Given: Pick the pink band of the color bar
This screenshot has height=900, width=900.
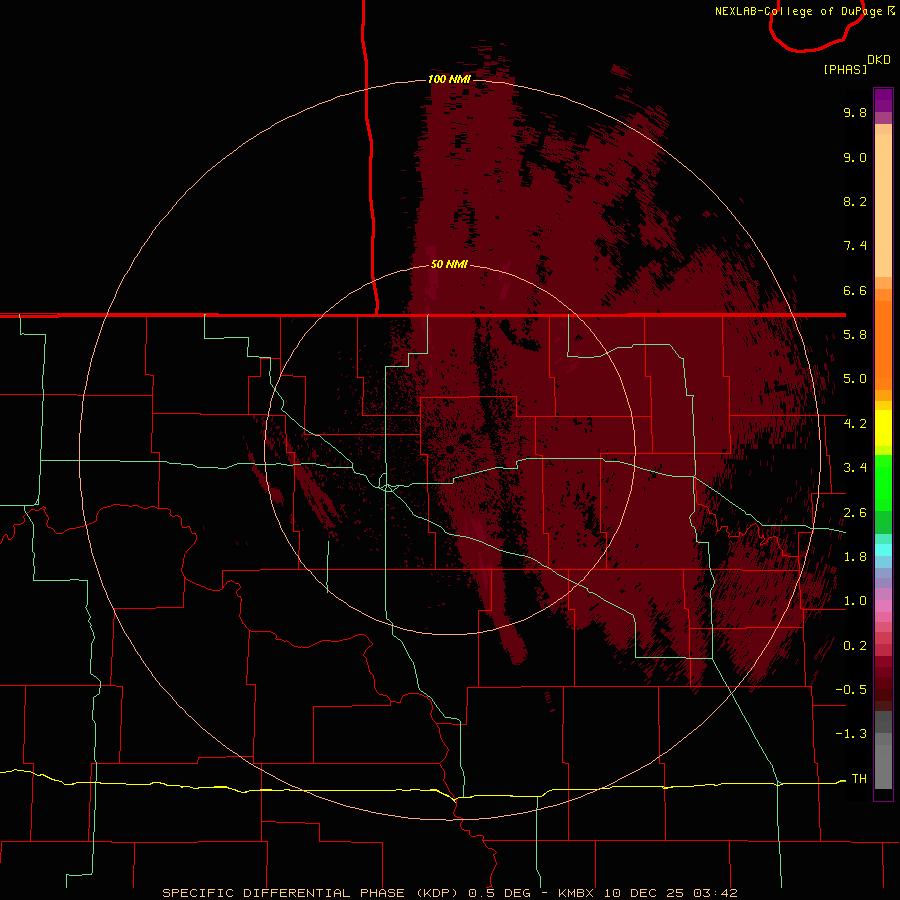Looking at the screenshot, I should (x=883, y=606).
